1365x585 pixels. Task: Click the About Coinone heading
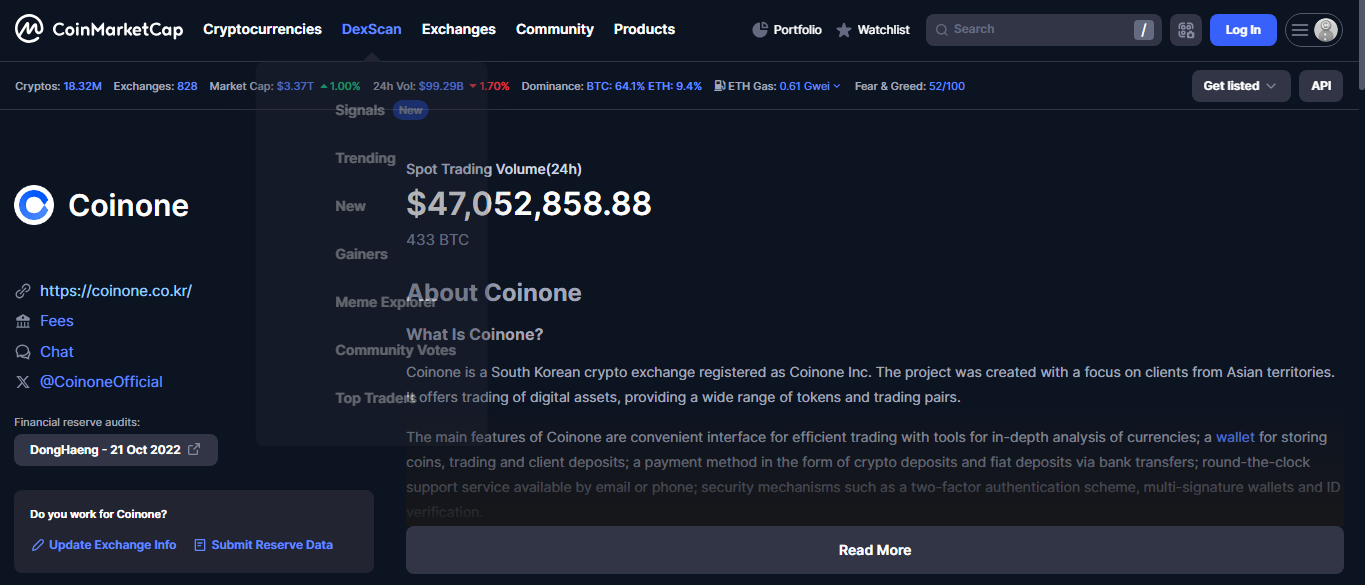coord(494,293)
